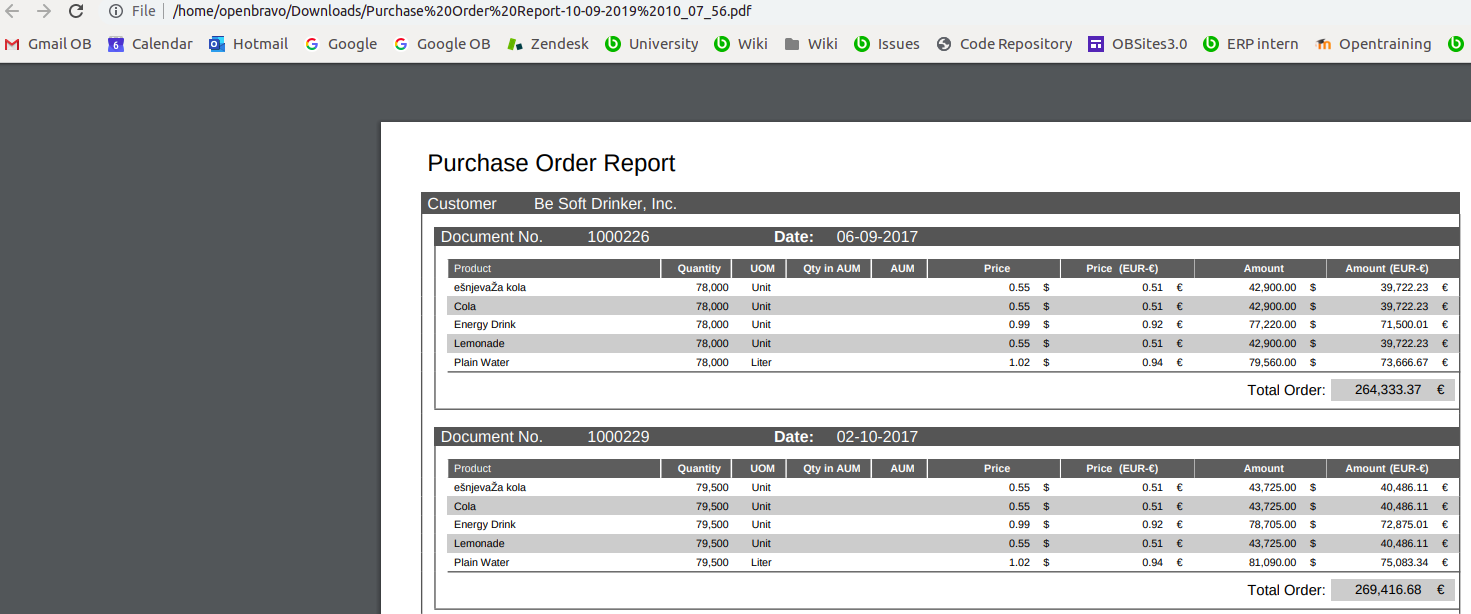This screenshot has width=1471, height=614.
Task: Open the OBSites3.0 bookmark
Action: [1138, 44]
